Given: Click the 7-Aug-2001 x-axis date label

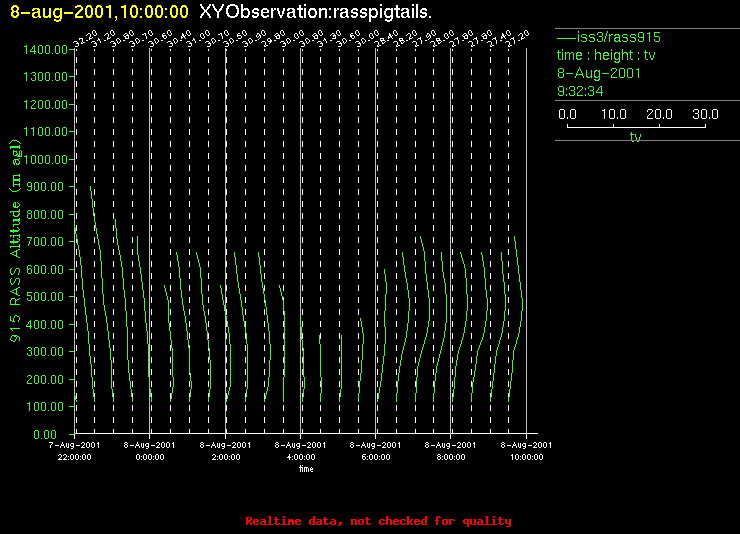Looking at the screenshot, I should coord(75,445).
